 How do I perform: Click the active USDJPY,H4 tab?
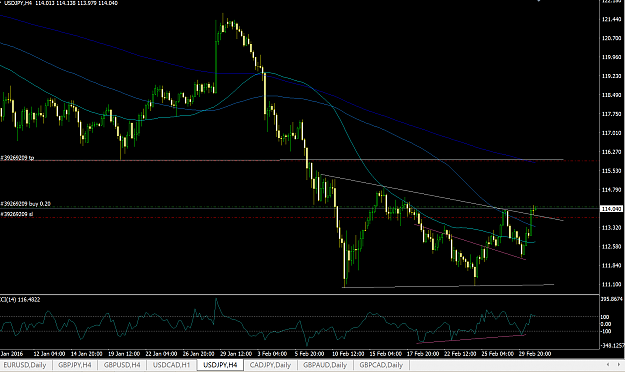tap(220, 365)
